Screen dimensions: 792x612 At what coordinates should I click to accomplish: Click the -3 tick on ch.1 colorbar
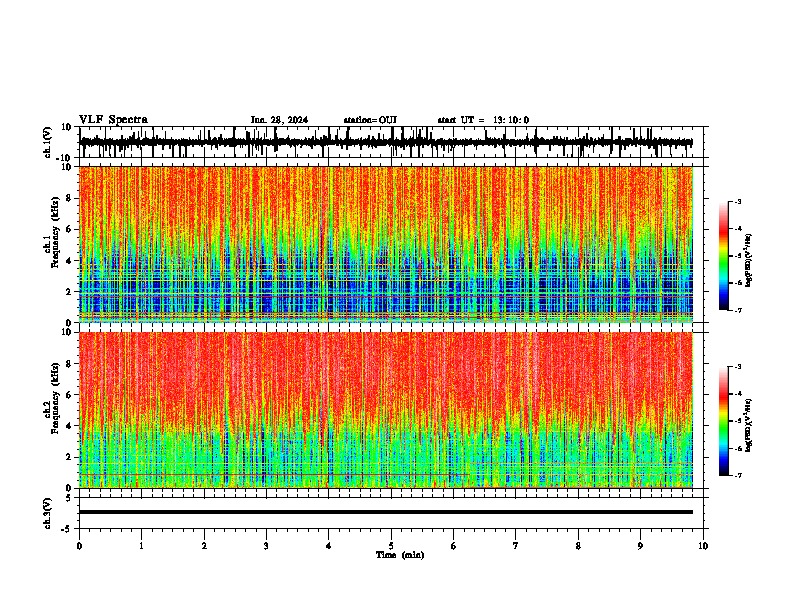click(737, 201)
